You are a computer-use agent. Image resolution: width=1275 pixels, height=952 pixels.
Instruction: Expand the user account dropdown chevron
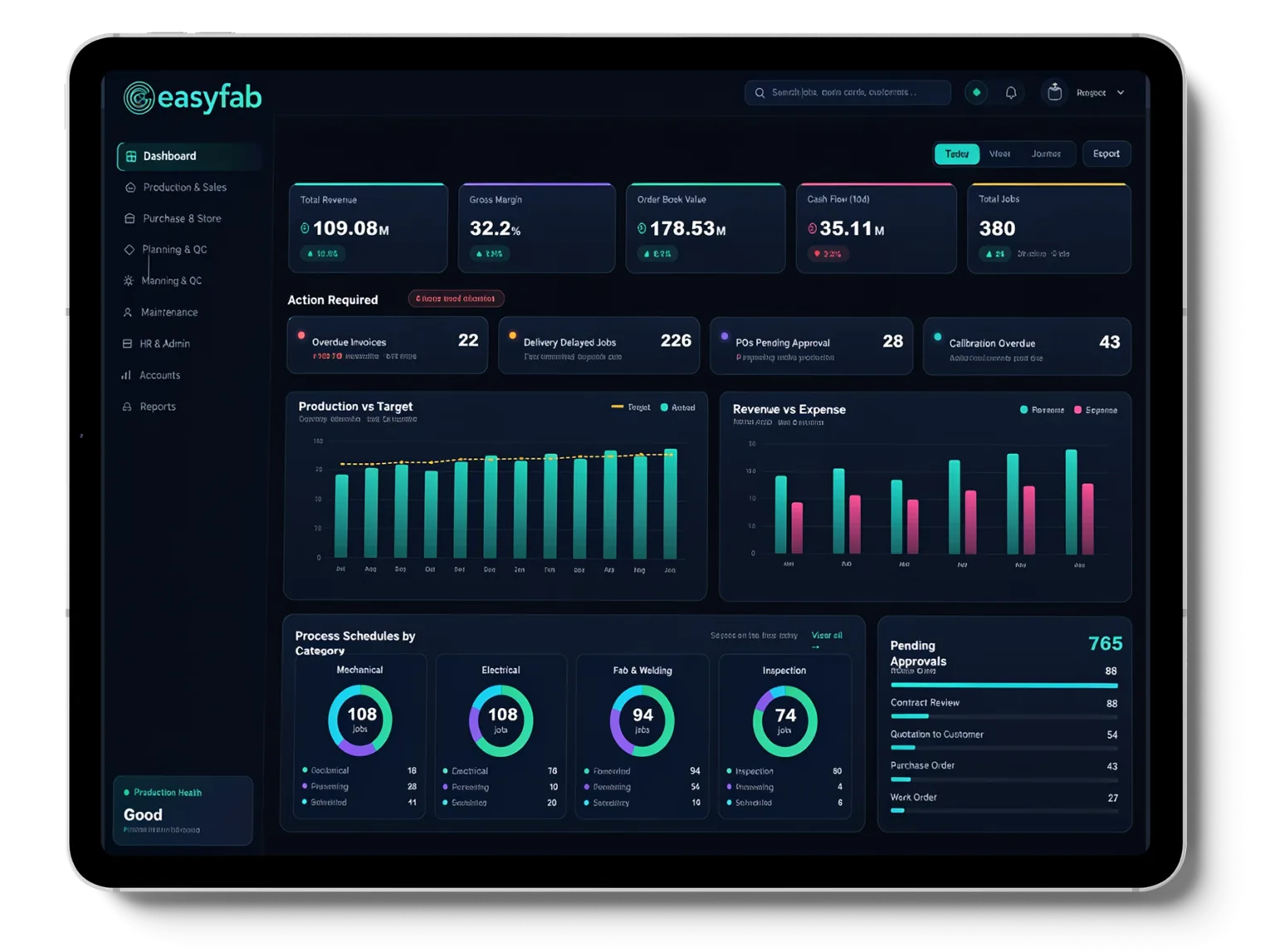point(1121,93)
